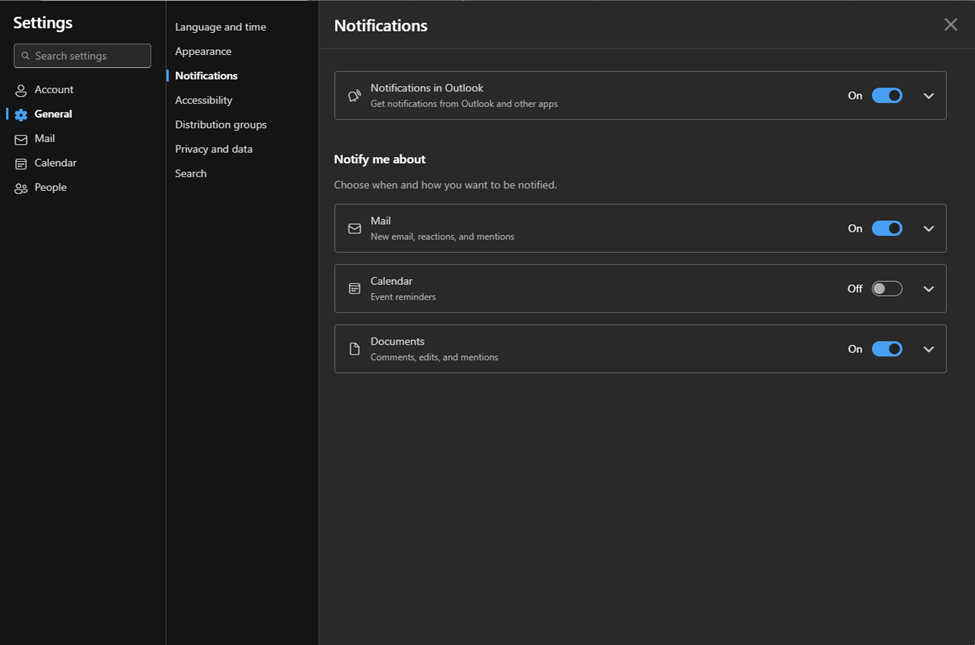
Task: Enable the Calendar event reminders toggle
Action: coord(885,288)
